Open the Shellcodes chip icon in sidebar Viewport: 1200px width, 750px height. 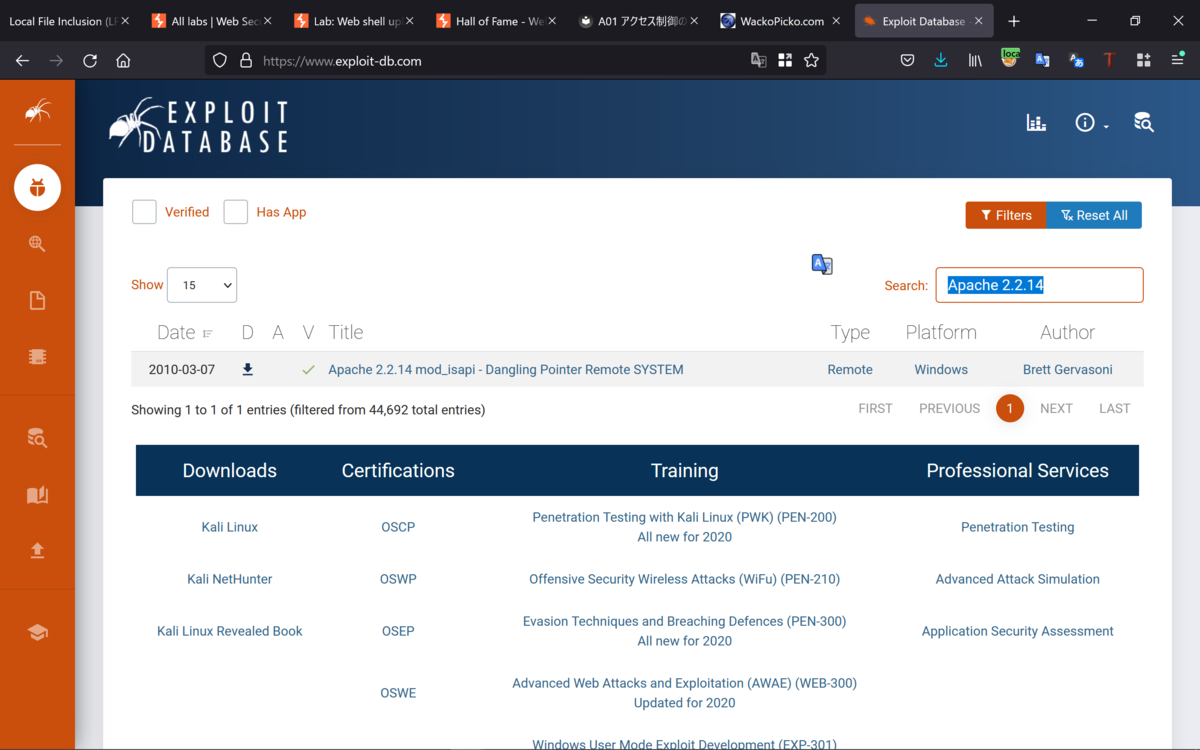(37, 357)
